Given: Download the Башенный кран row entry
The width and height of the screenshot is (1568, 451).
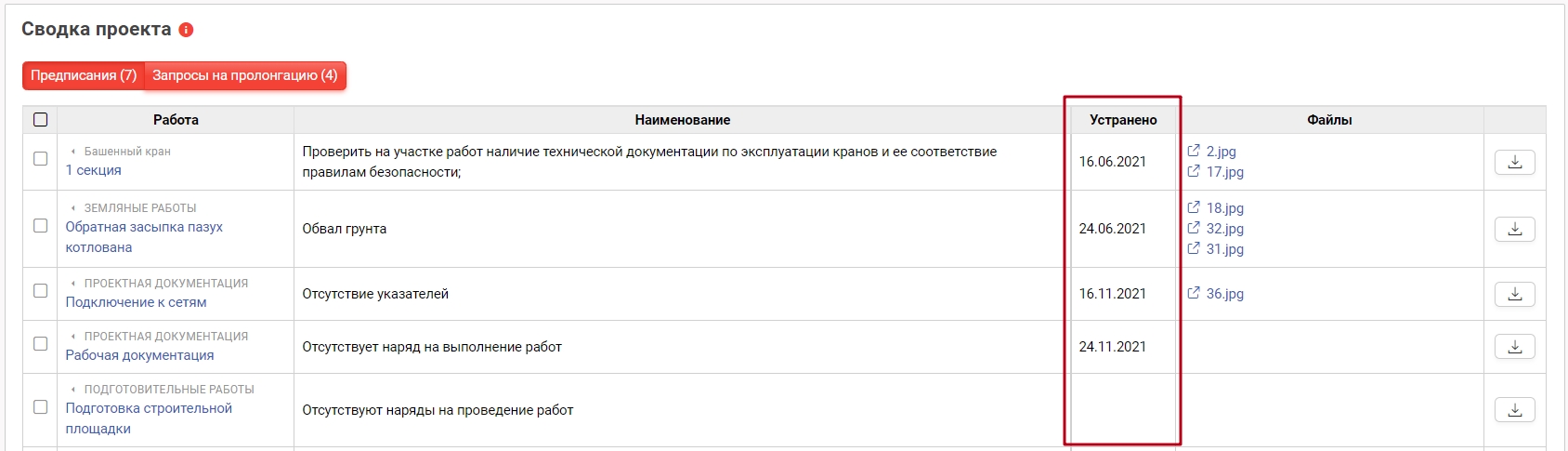Looking at the screenshot, I should (1514, 162).
